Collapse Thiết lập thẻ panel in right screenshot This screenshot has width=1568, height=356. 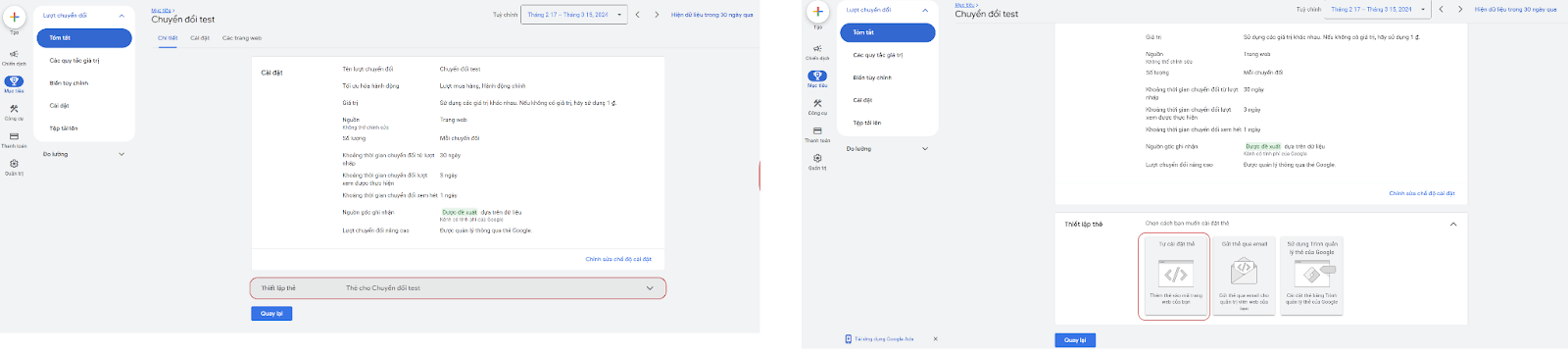(x=1452, y=224)
